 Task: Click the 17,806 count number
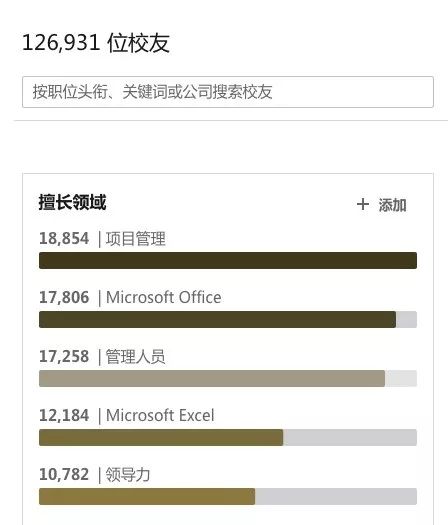64,298
